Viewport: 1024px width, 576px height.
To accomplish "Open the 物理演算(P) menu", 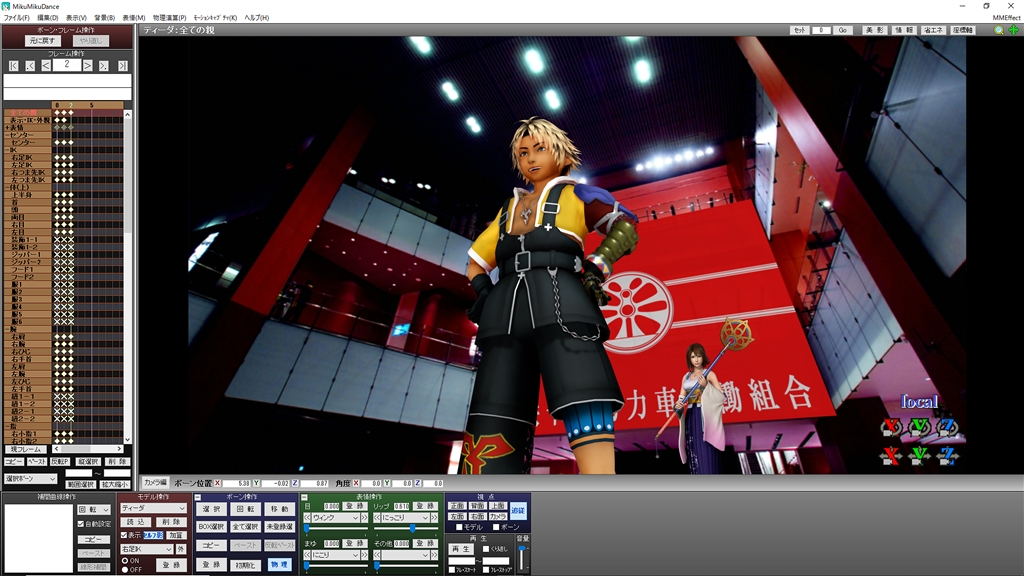I will 169,18.
